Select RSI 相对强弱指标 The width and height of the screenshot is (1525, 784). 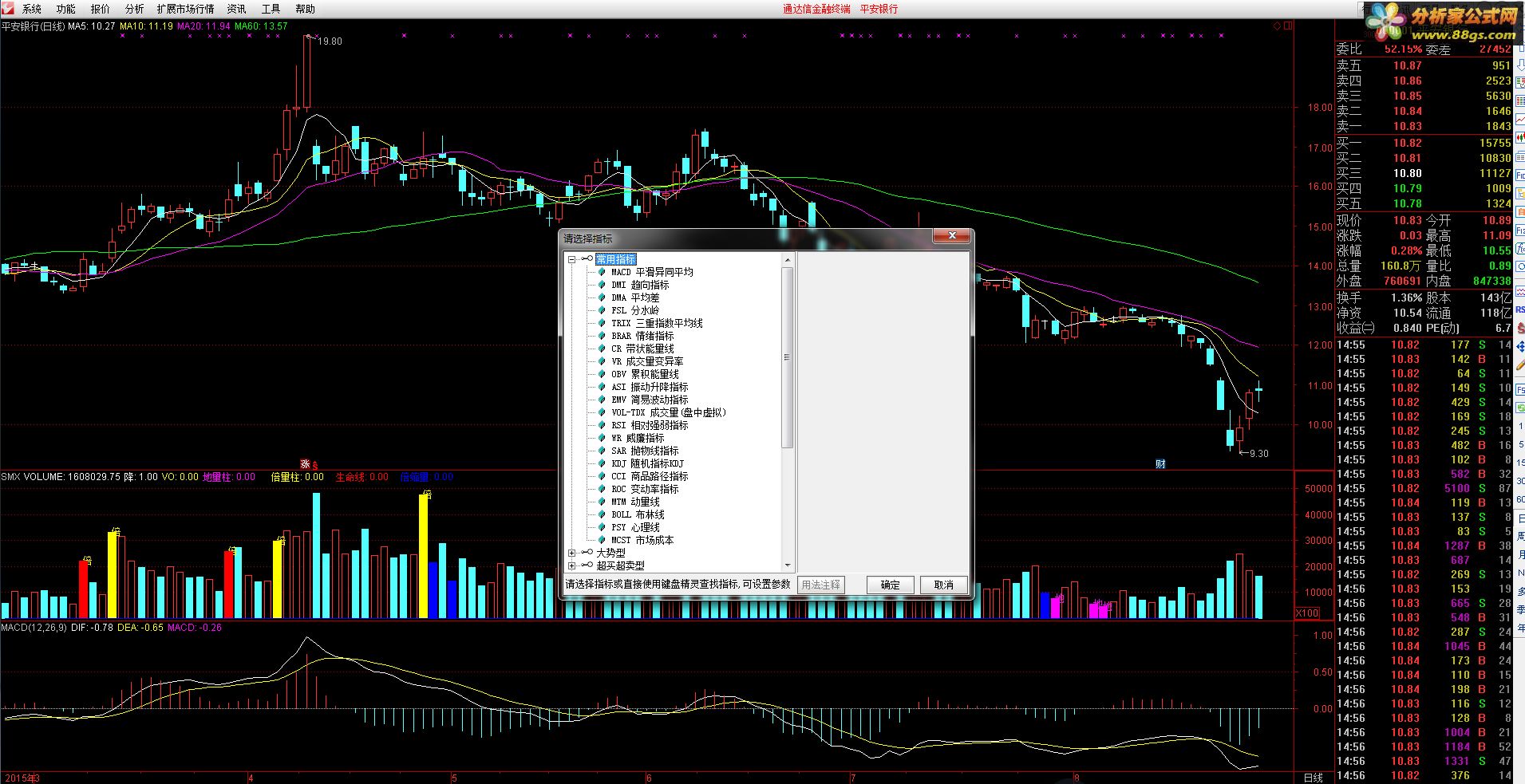pos(650,425)
